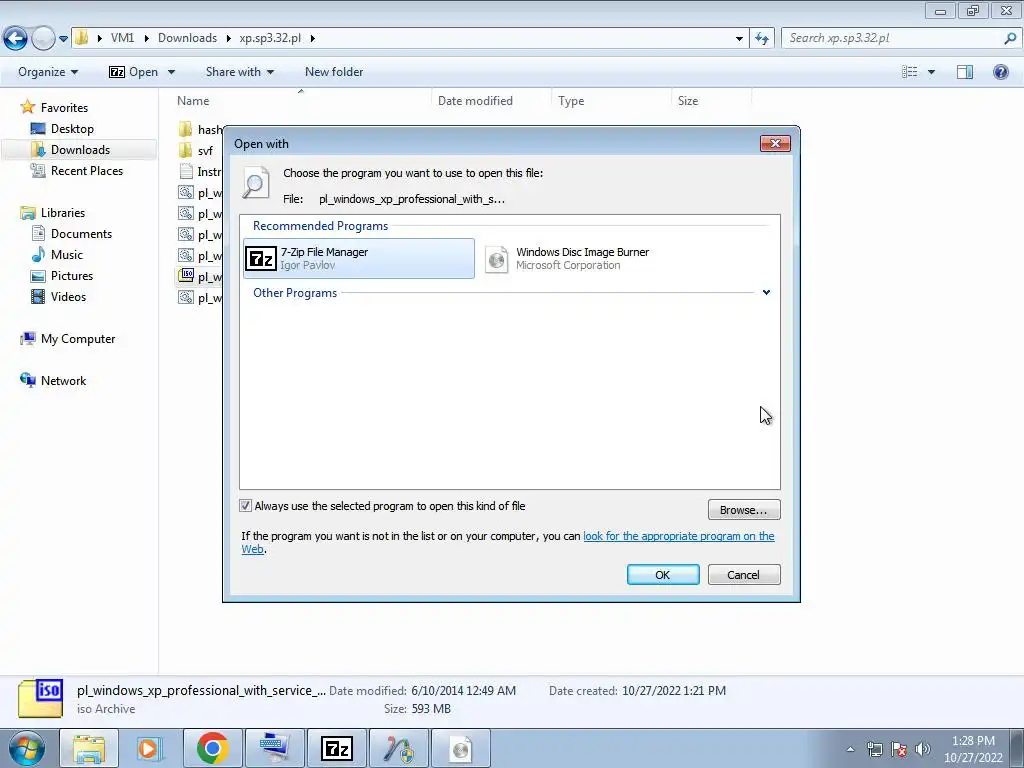Open the Windows Start button

pyautogui.click(x=26, y=748)
